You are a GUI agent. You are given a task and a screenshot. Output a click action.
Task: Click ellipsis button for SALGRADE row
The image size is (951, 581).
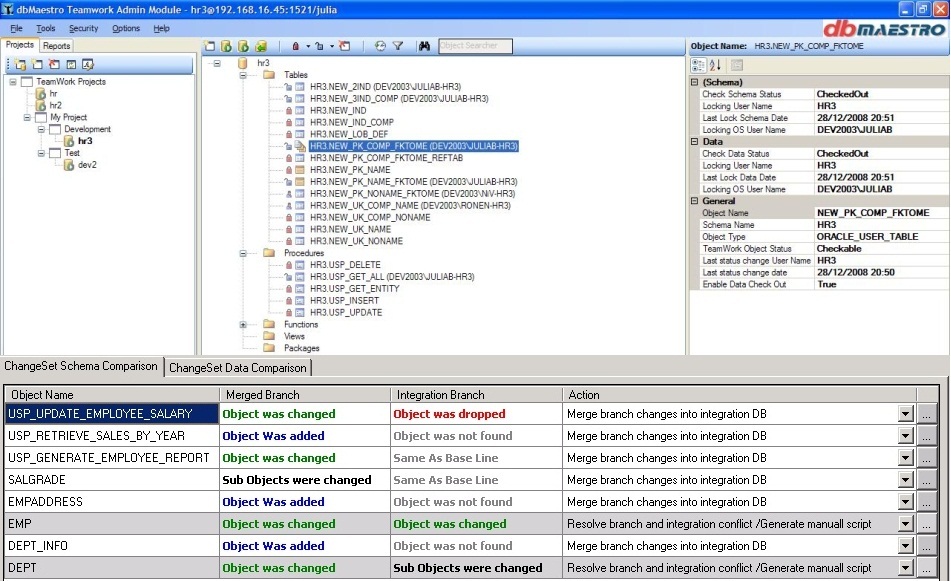coord(927,480)
